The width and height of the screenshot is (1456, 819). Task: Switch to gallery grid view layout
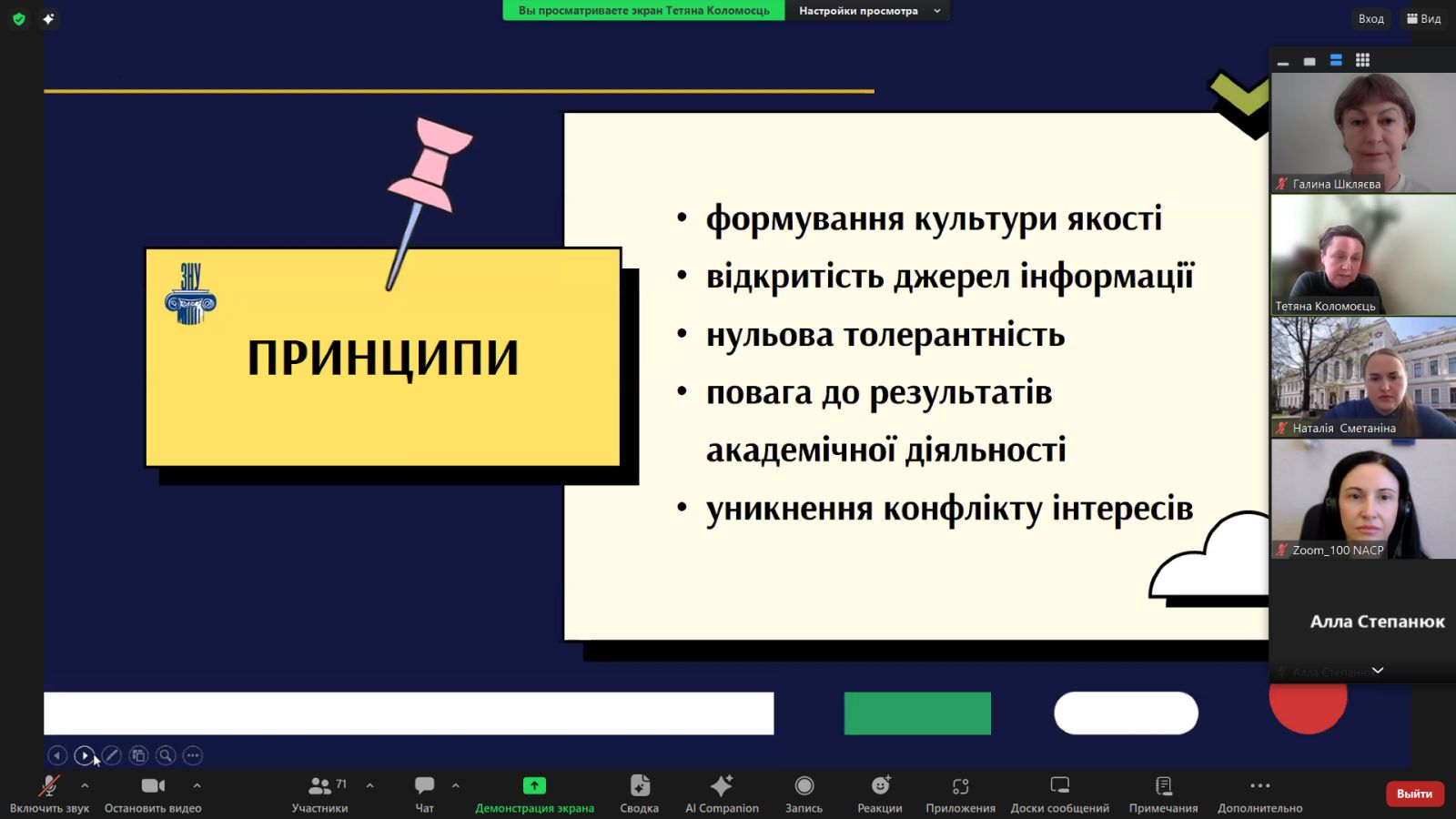[x=1362, y=61]
